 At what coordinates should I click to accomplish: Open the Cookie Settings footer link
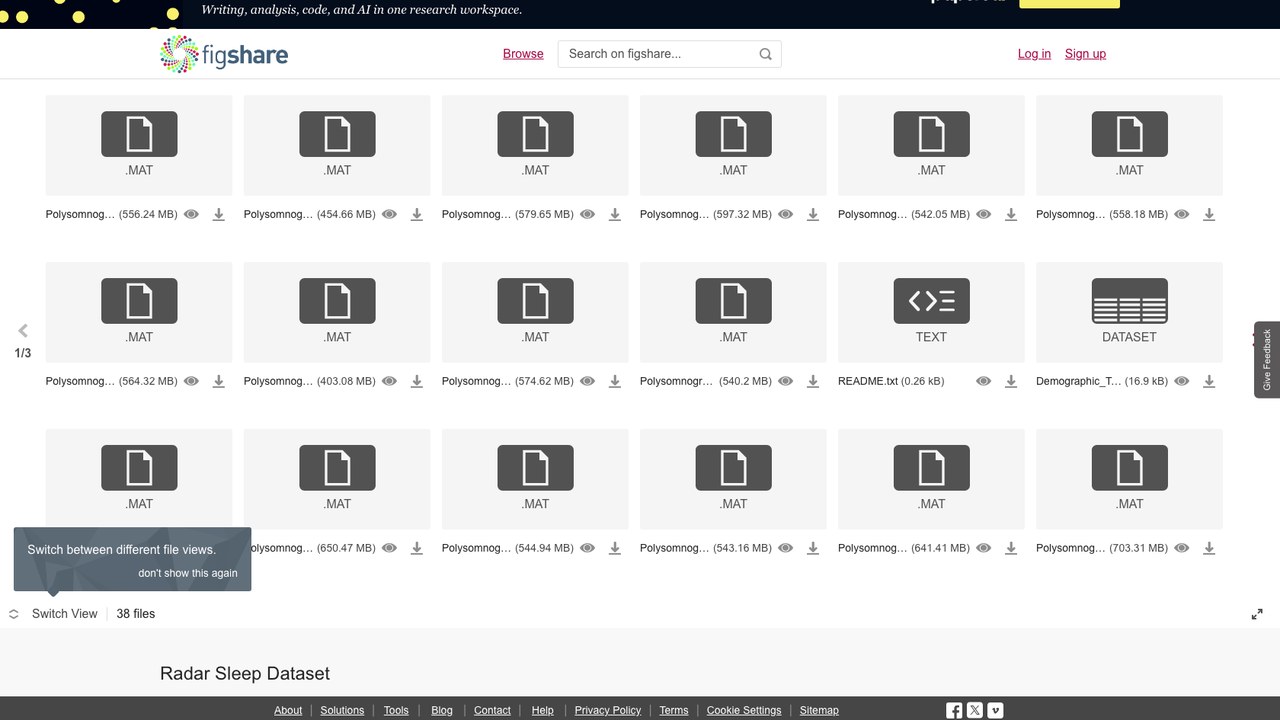pyautogui.click(x=744, y=710)
